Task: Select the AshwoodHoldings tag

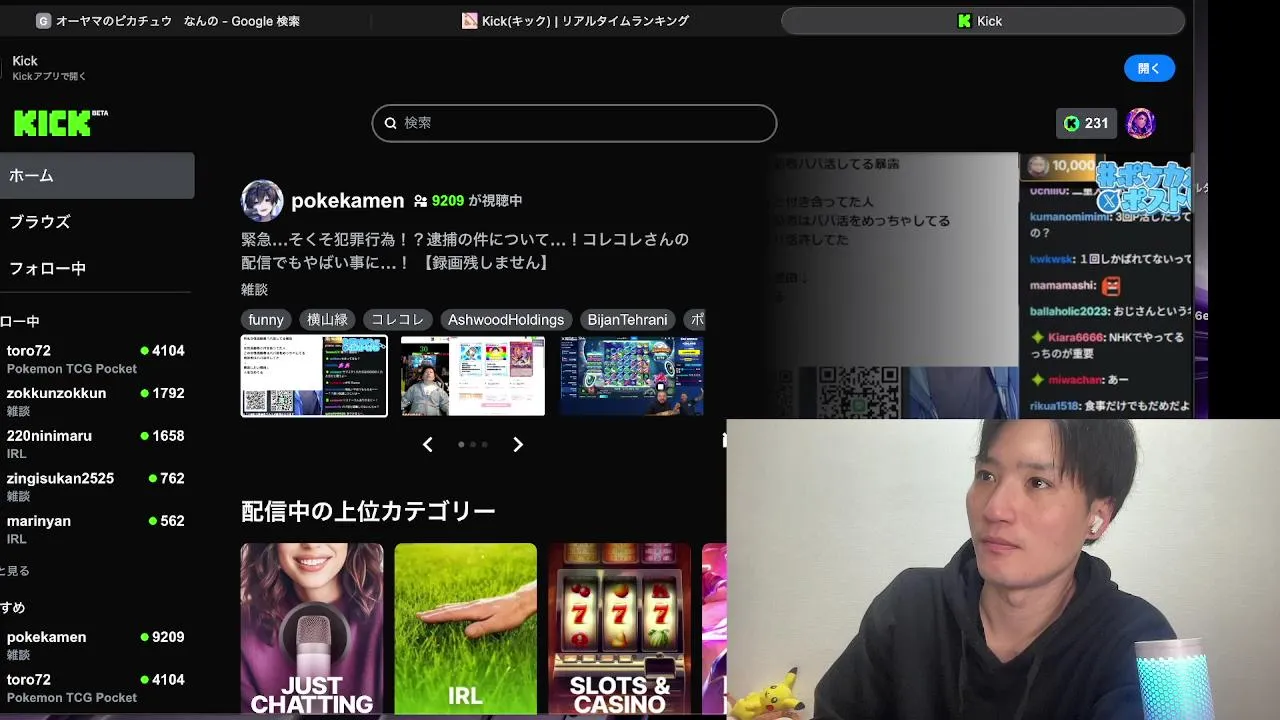Action: (x=506, y=320)
